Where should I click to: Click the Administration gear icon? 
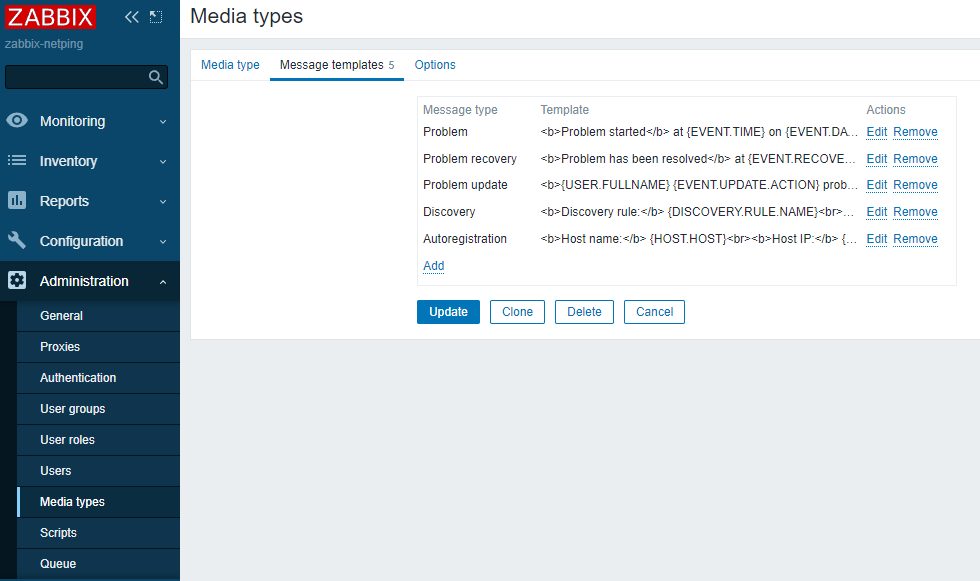click(x=17, y=281)
